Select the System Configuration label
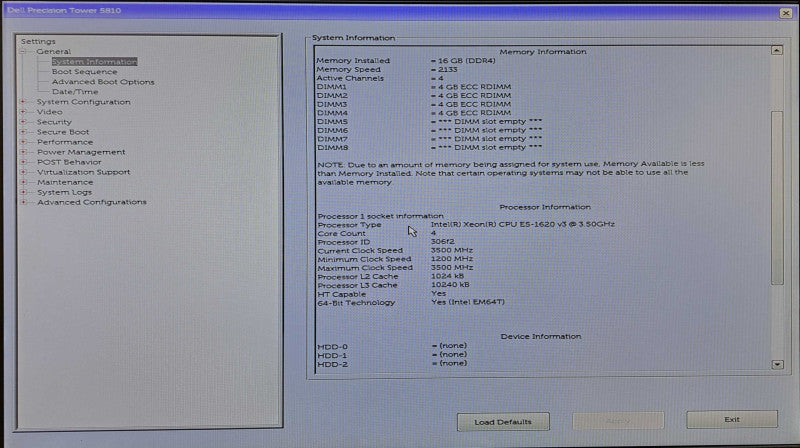Screen dimensions: 800x448 click(x=83, y=102)
